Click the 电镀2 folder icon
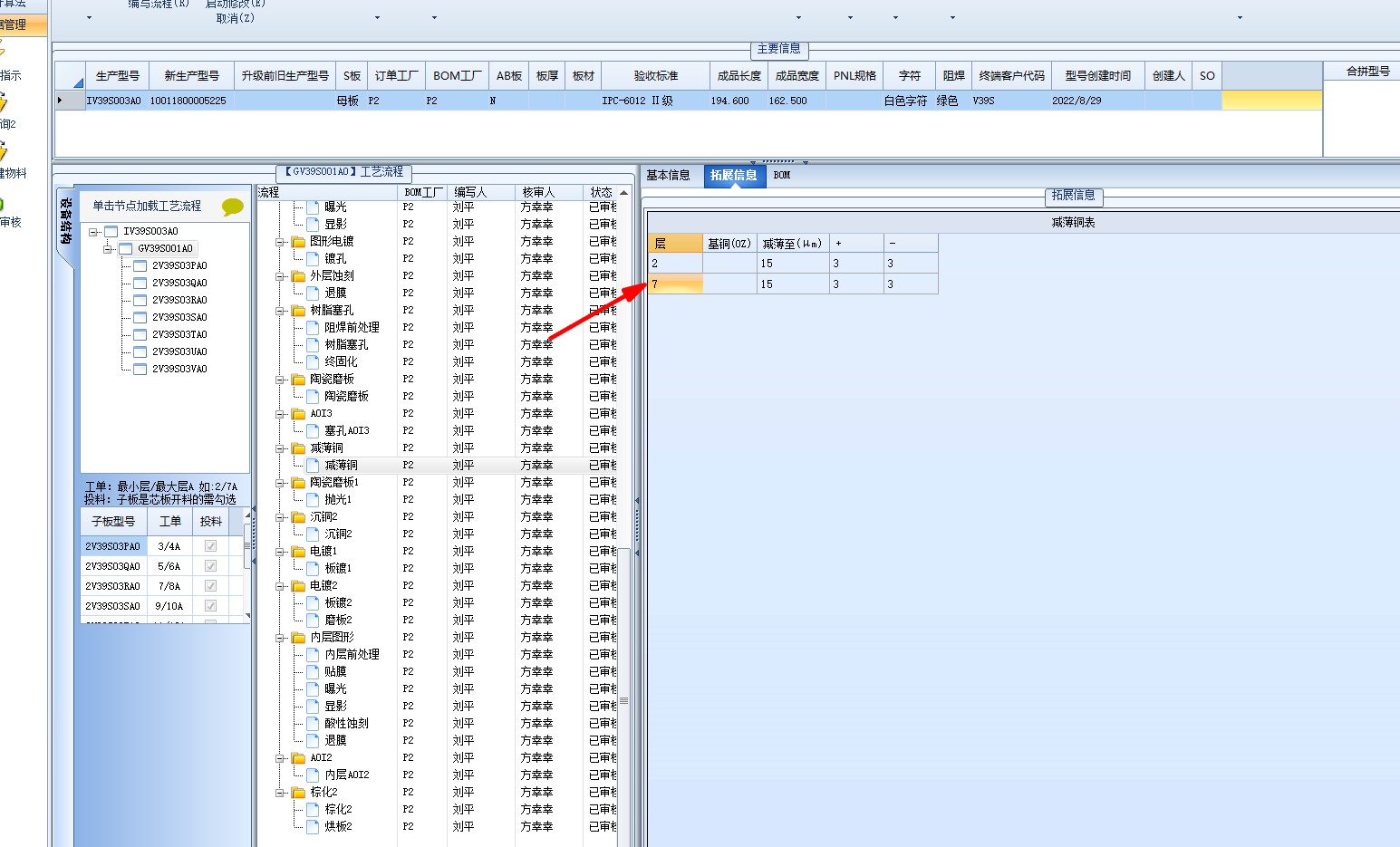This screenshot has width=1400, height=847. [x=298, y=586]
